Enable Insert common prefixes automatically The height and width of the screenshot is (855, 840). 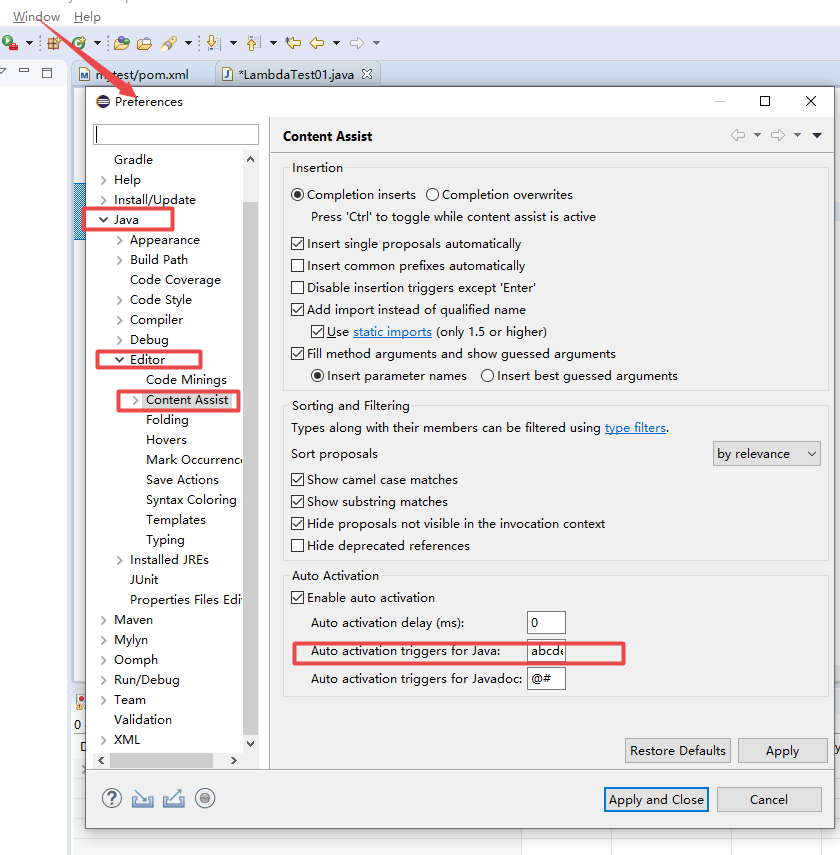pos(297,266)
